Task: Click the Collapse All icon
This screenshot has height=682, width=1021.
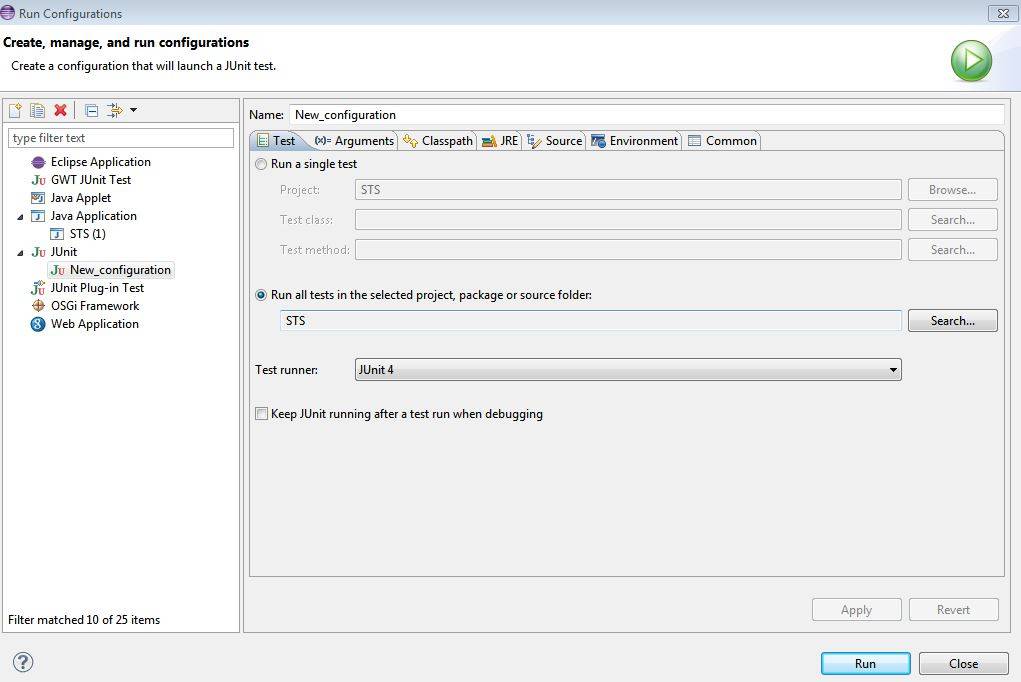Action: [x=91, y=110]
